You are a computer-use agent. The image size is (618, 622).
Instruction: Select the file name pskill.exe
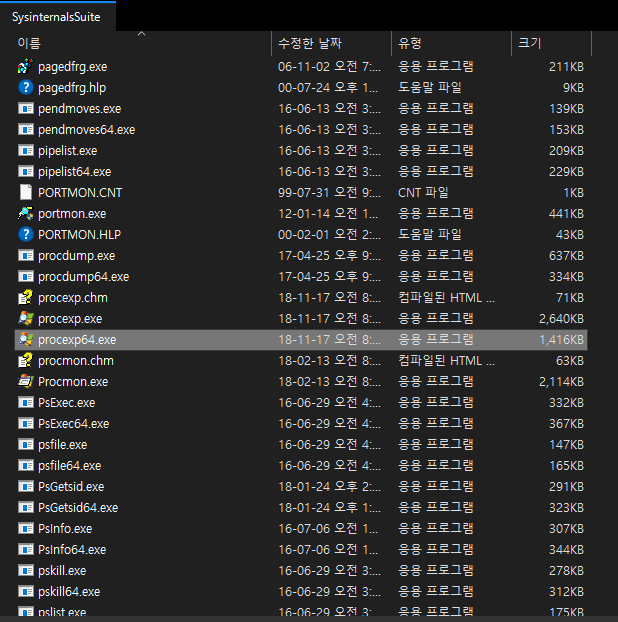tap(62, 571)
